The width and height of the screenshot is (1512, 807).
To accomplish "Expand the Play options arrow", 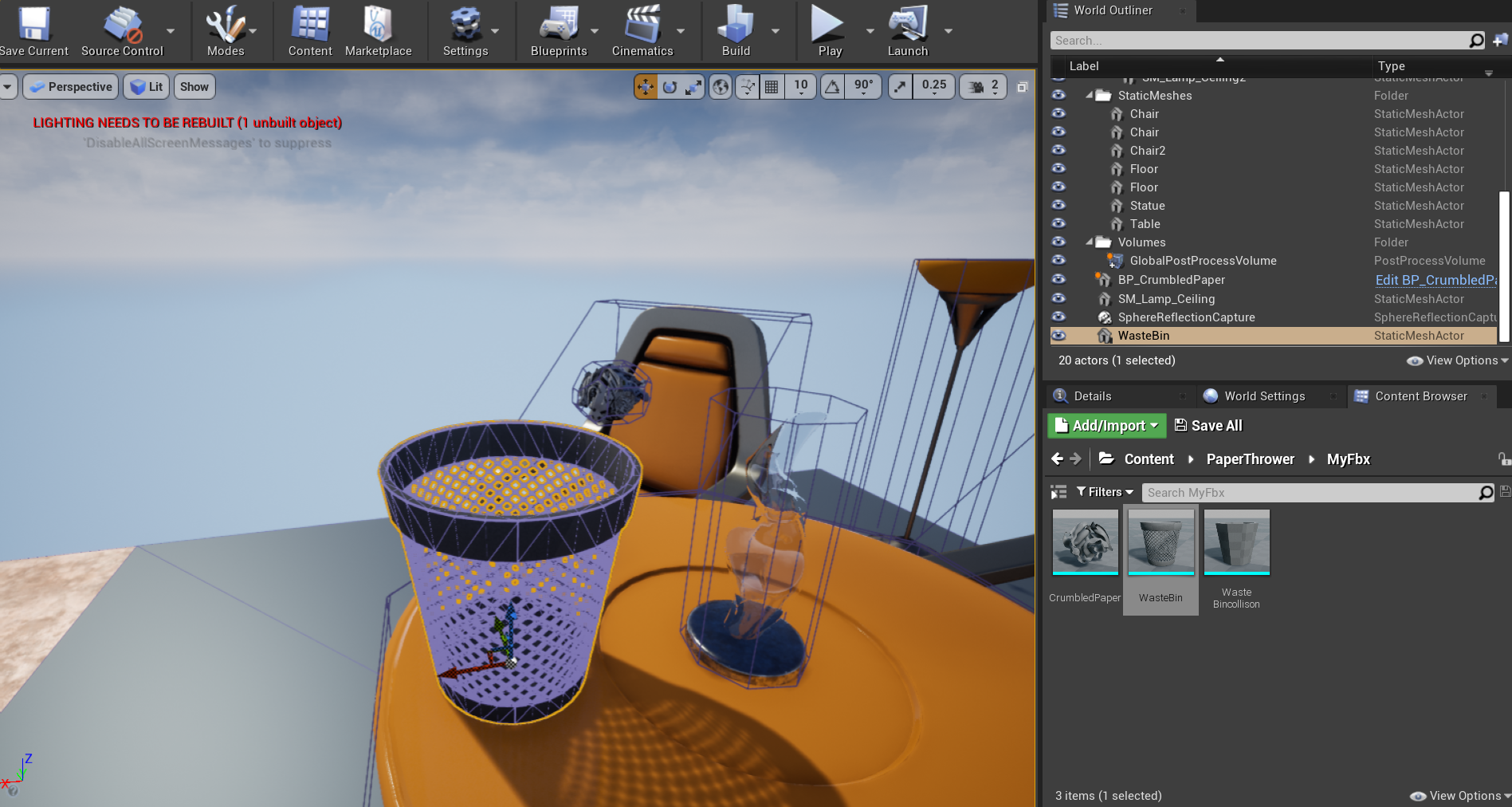I will coord(870,31).
